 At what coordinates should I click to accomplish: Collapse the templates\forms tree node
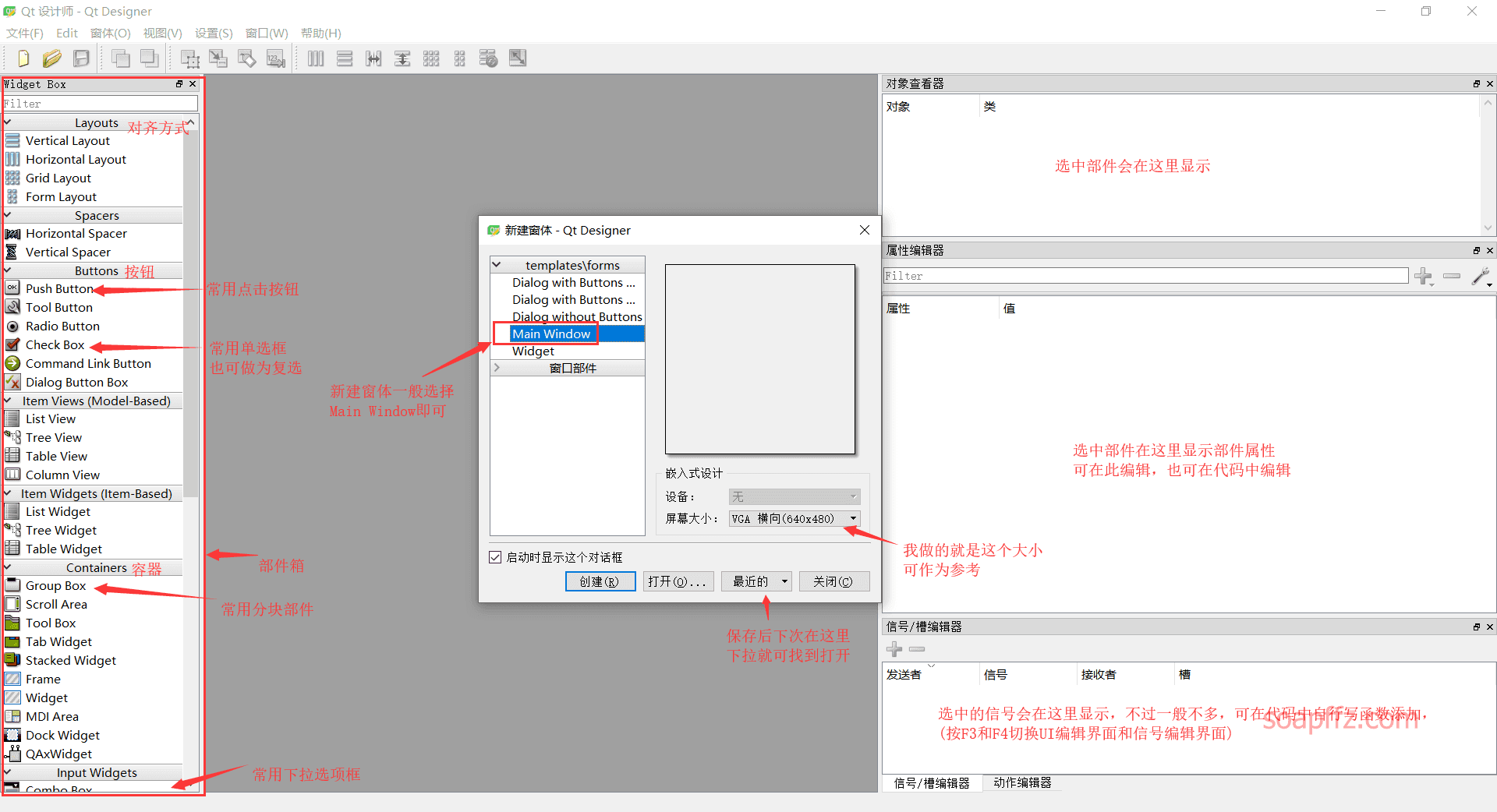[x=497, y=265]
